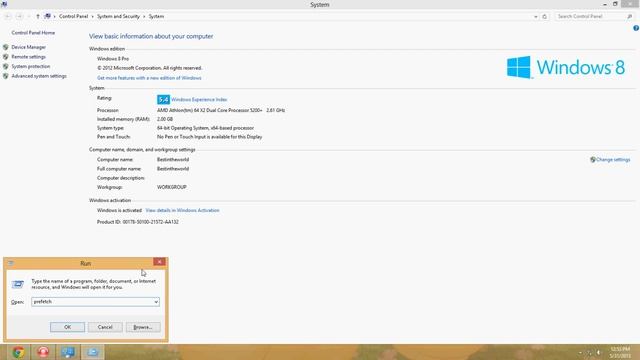Click the Full computer name value Bestintheworld
The image size is (640, 360).
(x=173, y=169)
